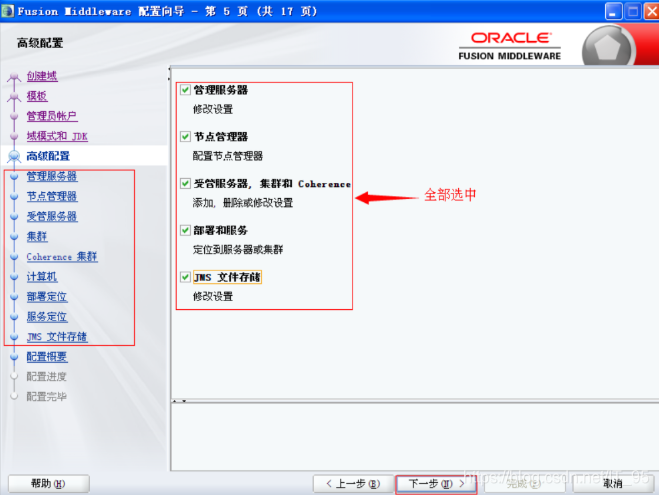Click 配置节点管理器 description text
659x496 pixels.
[x=228, y=156]
